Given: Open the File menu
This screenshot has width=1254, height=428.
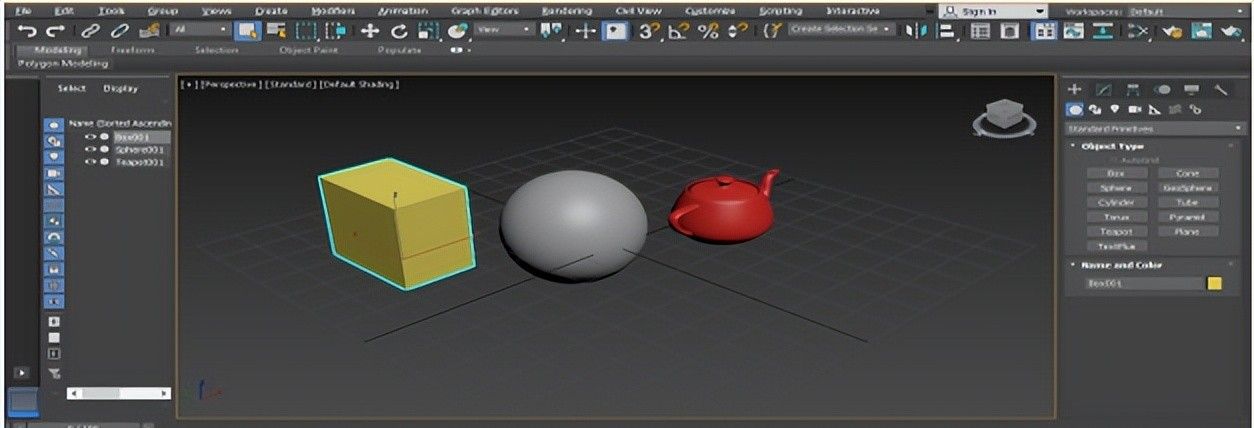Looking at the screenshot, I should (x=24, y=10).
